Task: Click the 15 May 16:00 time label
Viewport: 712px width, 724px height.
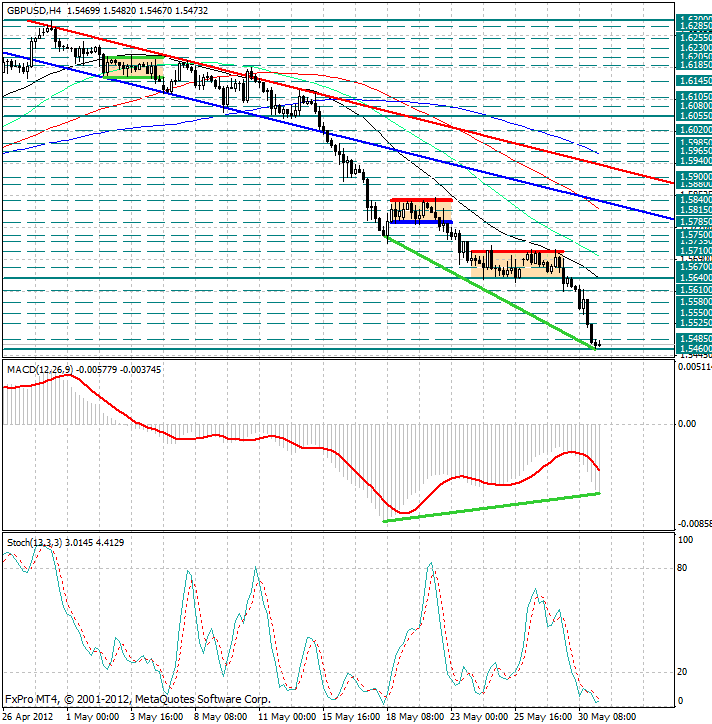Action: [x=351, y=717]
